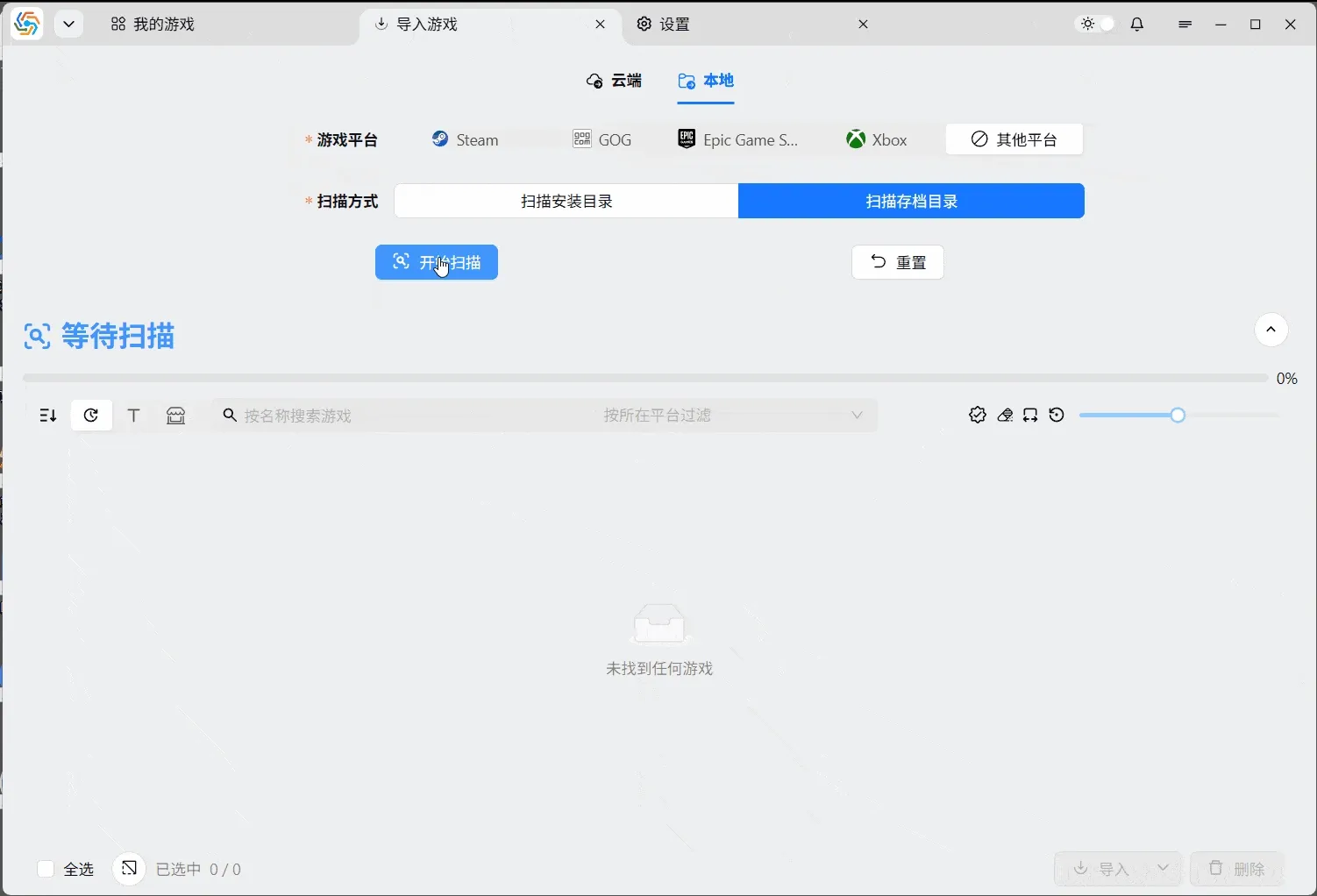Click the history restore icon
Screen dimensions: 1317x896
[x=1057, y=415]
